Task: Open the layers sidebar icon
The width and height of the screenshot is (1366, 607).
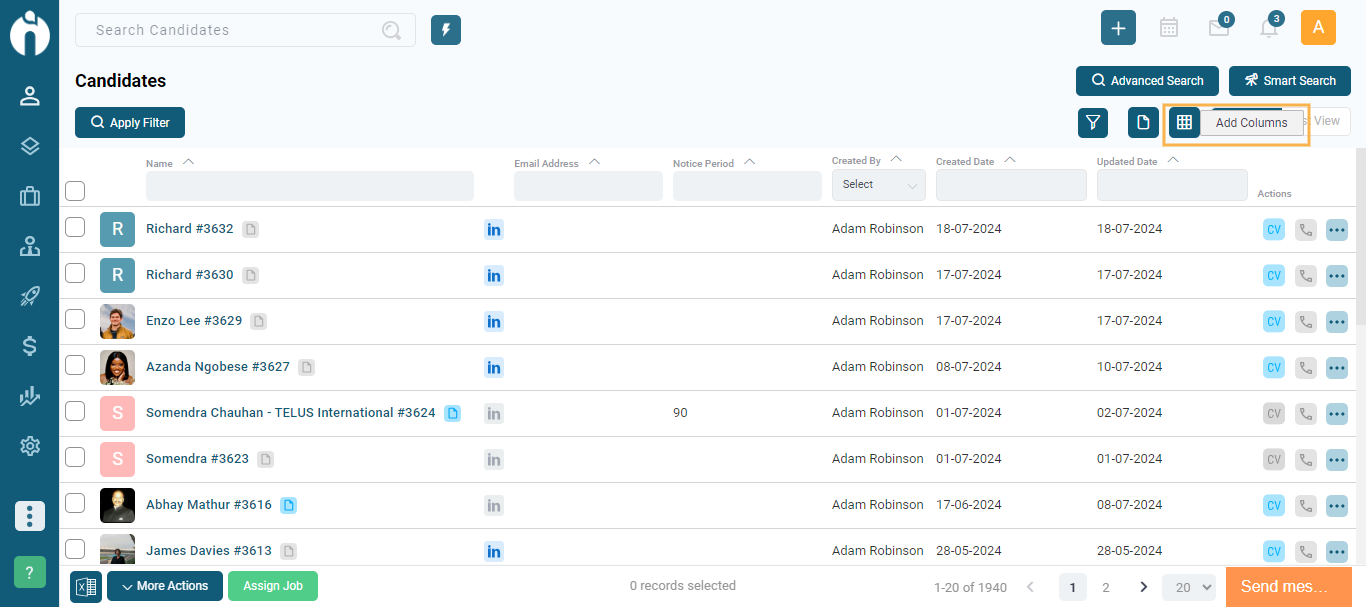Action: click(30, 146)
